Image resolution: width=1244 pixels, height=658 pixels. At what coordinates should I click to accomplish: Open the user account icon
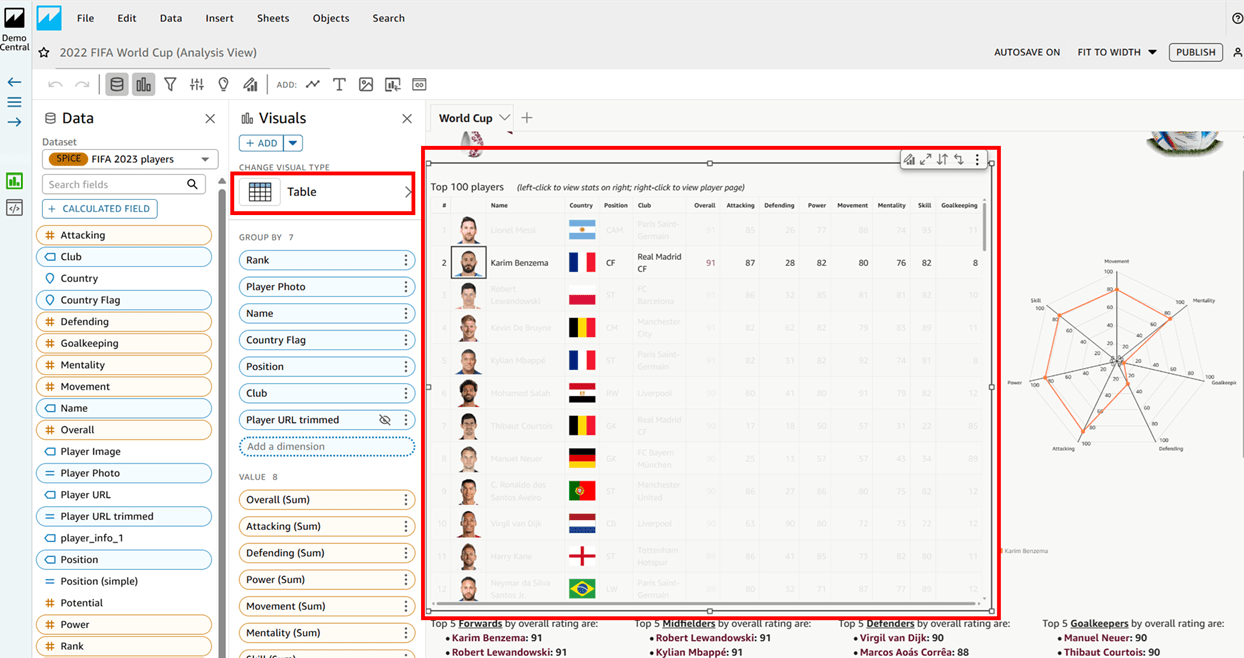tap(1238, 52)
